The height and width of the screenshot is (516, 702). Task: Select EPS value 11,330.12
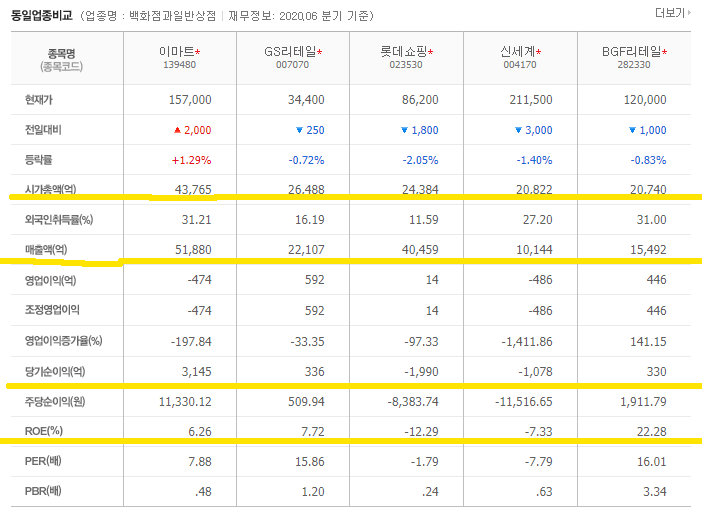coord(185,402)
